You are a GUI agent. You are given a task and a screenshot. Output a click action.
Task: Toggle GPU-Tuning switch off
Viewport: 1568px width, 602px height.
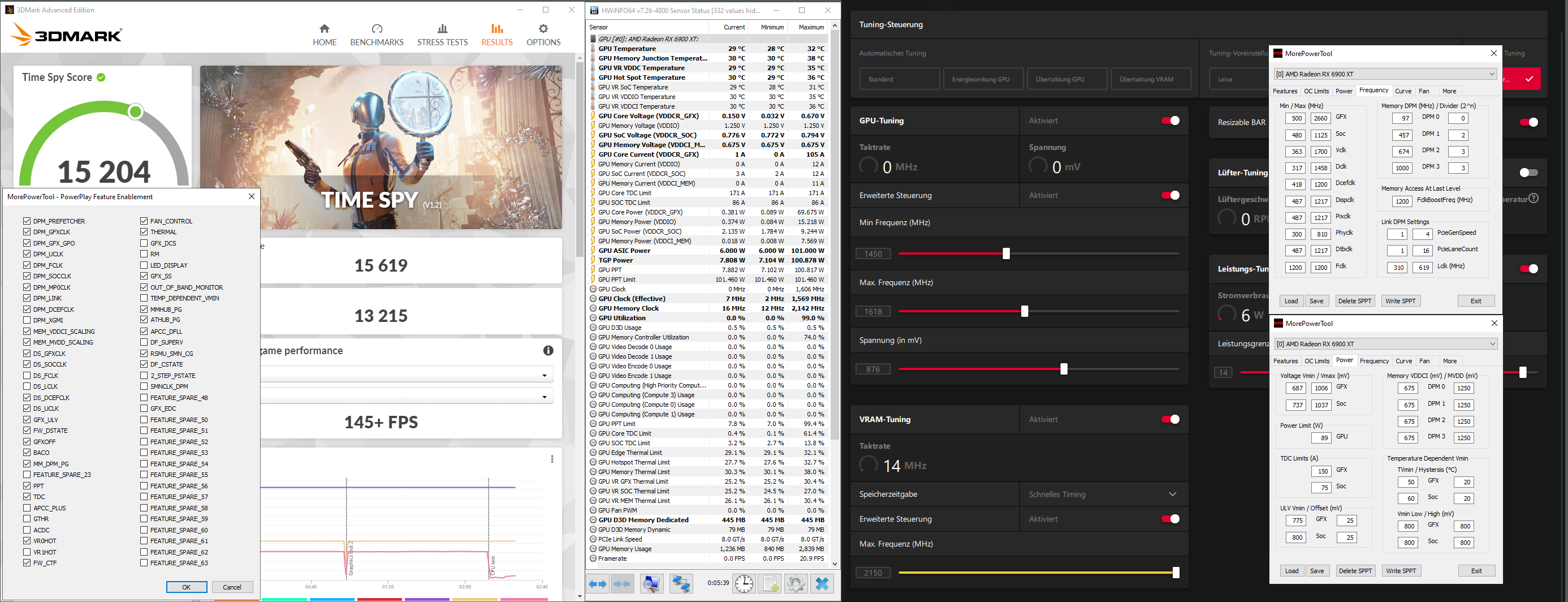pyautogui.click(x=1170, y=121)
